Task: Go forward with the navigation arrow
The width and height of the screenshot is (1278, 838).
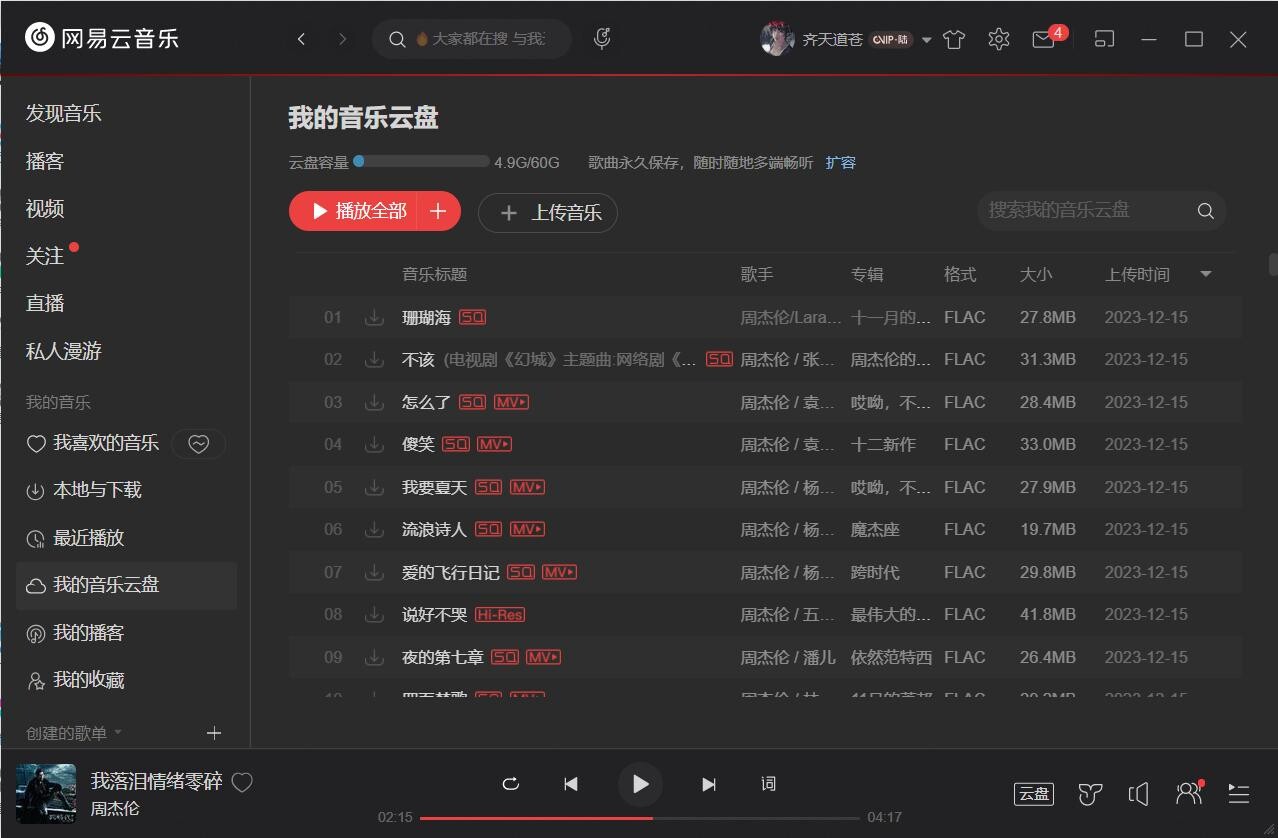Action: click(x=343, y=39)
